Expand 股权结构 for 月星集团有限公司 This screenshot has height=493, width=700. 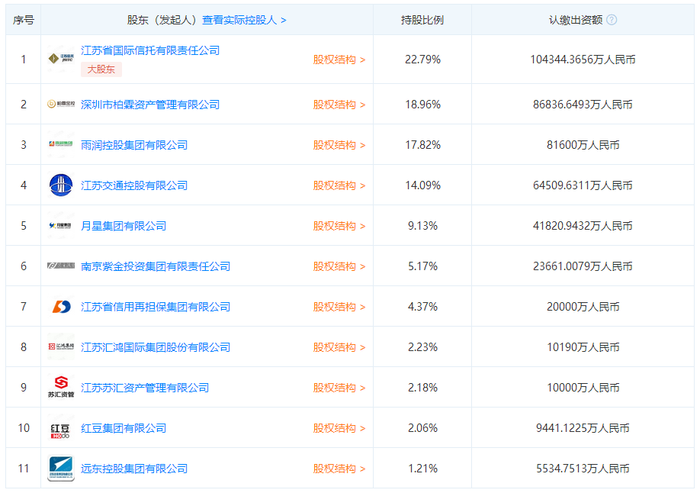coord(339,226)
